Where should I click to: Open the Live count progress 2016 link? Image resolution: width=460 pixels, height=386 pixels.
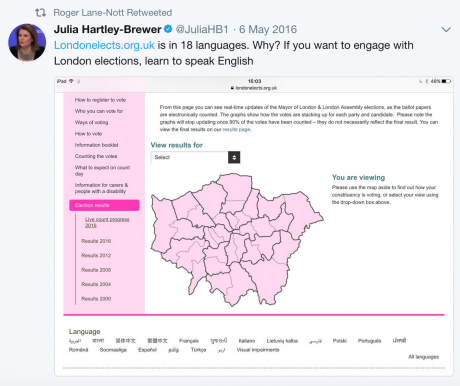[107, 222]
